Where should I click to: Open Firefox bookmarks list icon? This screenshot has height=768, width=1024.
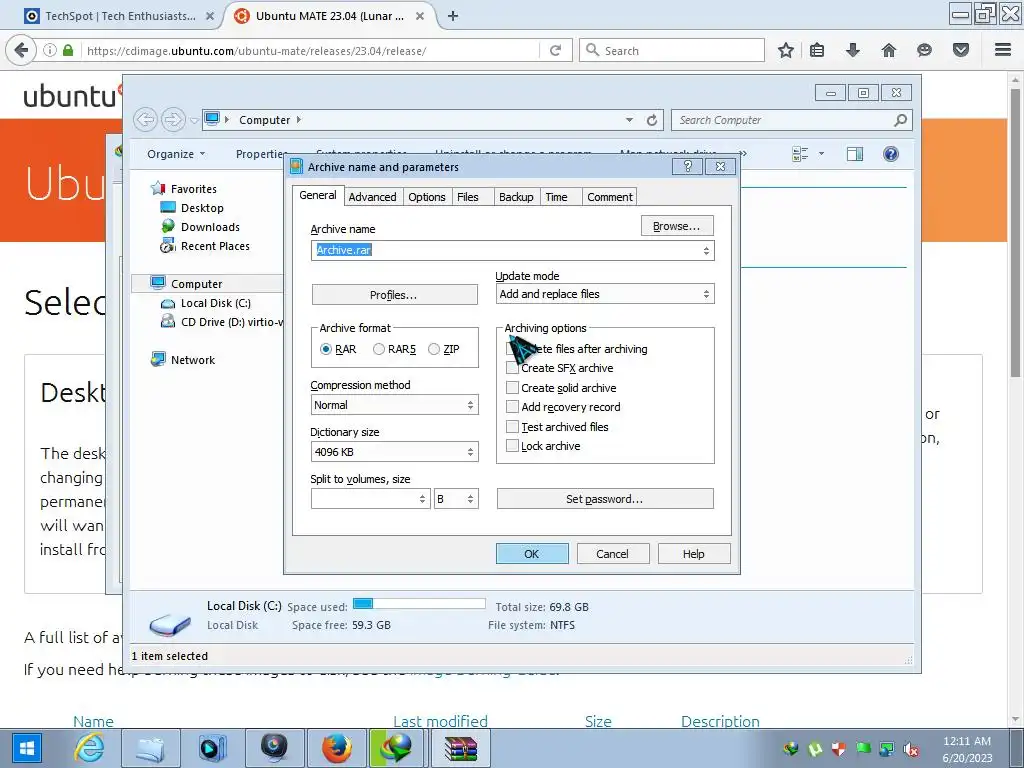817,50
